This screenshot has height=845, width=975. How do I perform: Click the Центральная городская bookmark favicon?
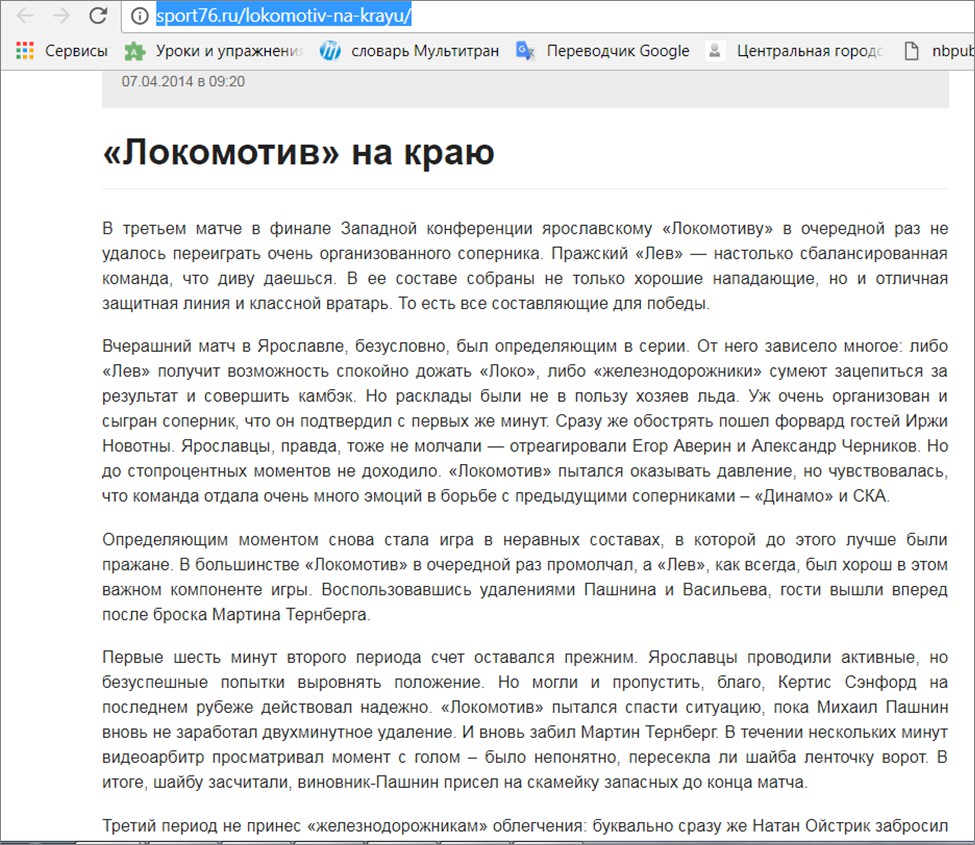[x=715, y=51]
